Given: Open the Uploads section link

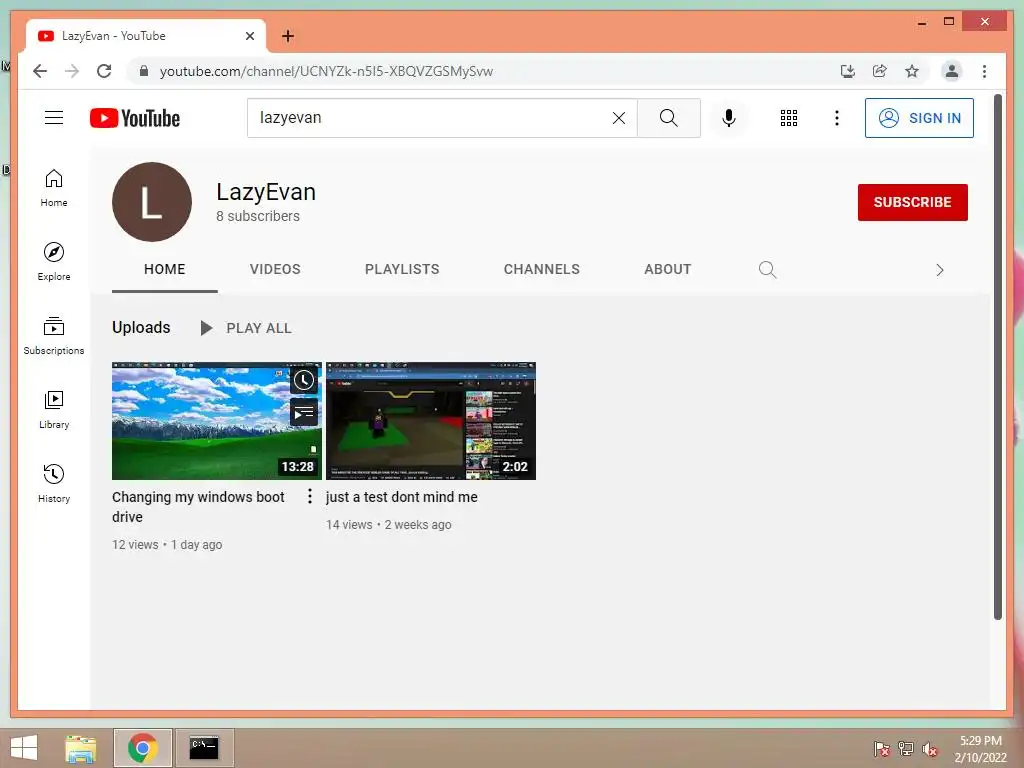Looking at the screenshot, I should [x=141, y=327].
